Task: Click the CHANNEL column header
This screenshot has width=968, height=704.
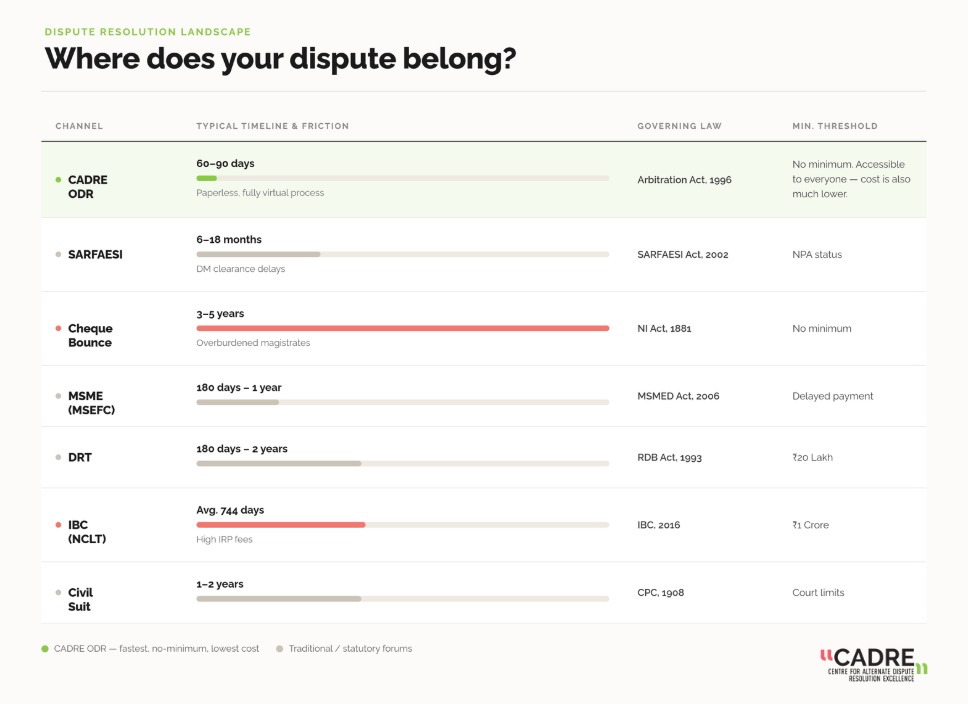Action: [x=79, y=126]
